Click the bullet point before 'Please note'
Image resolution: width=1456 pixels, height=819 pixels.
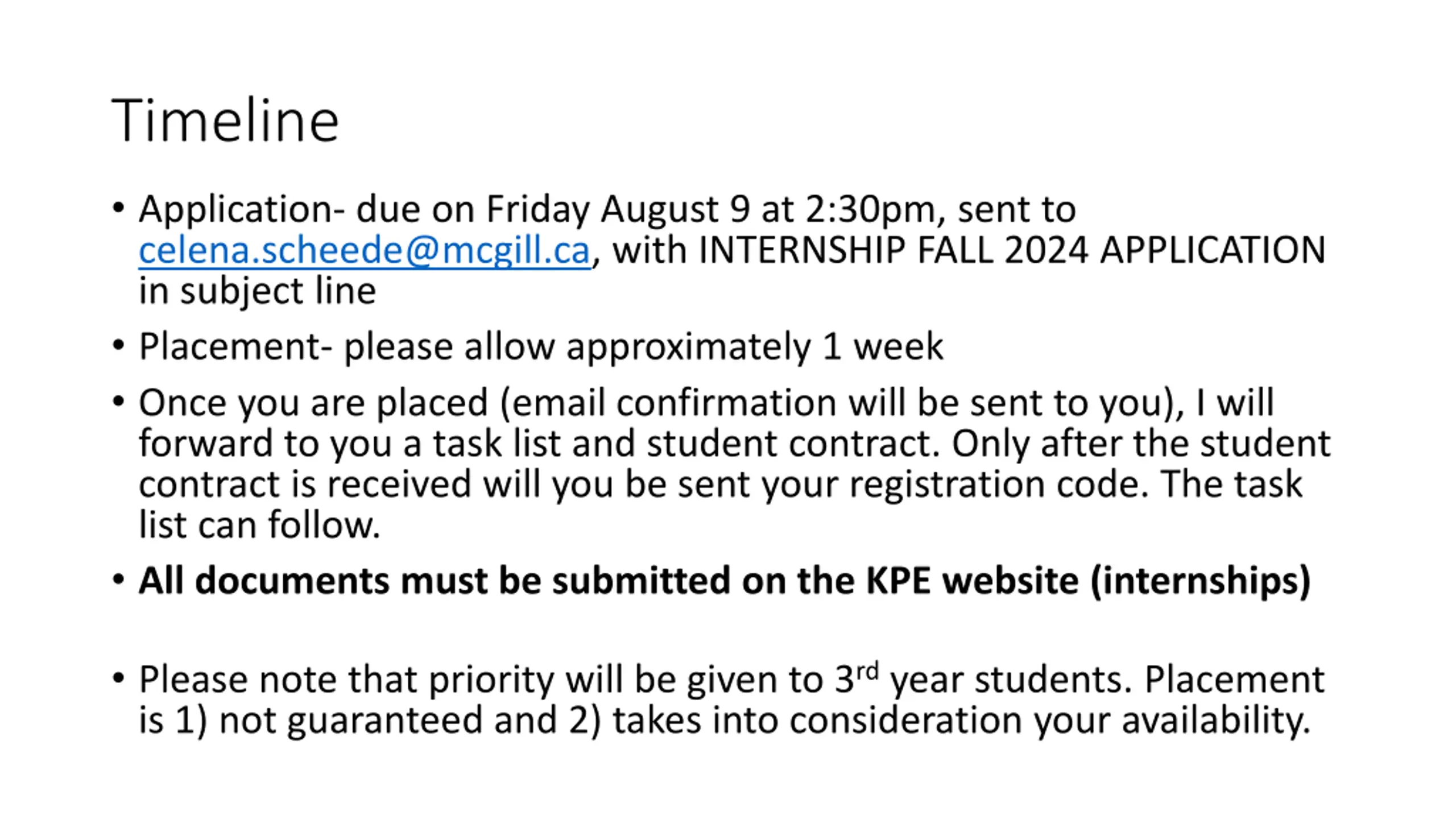pos(118,677)
